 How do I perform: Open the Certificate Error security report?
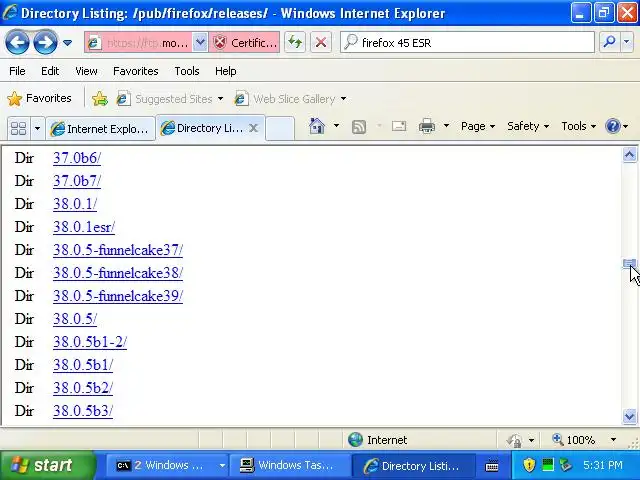click(x=244, y=42)
